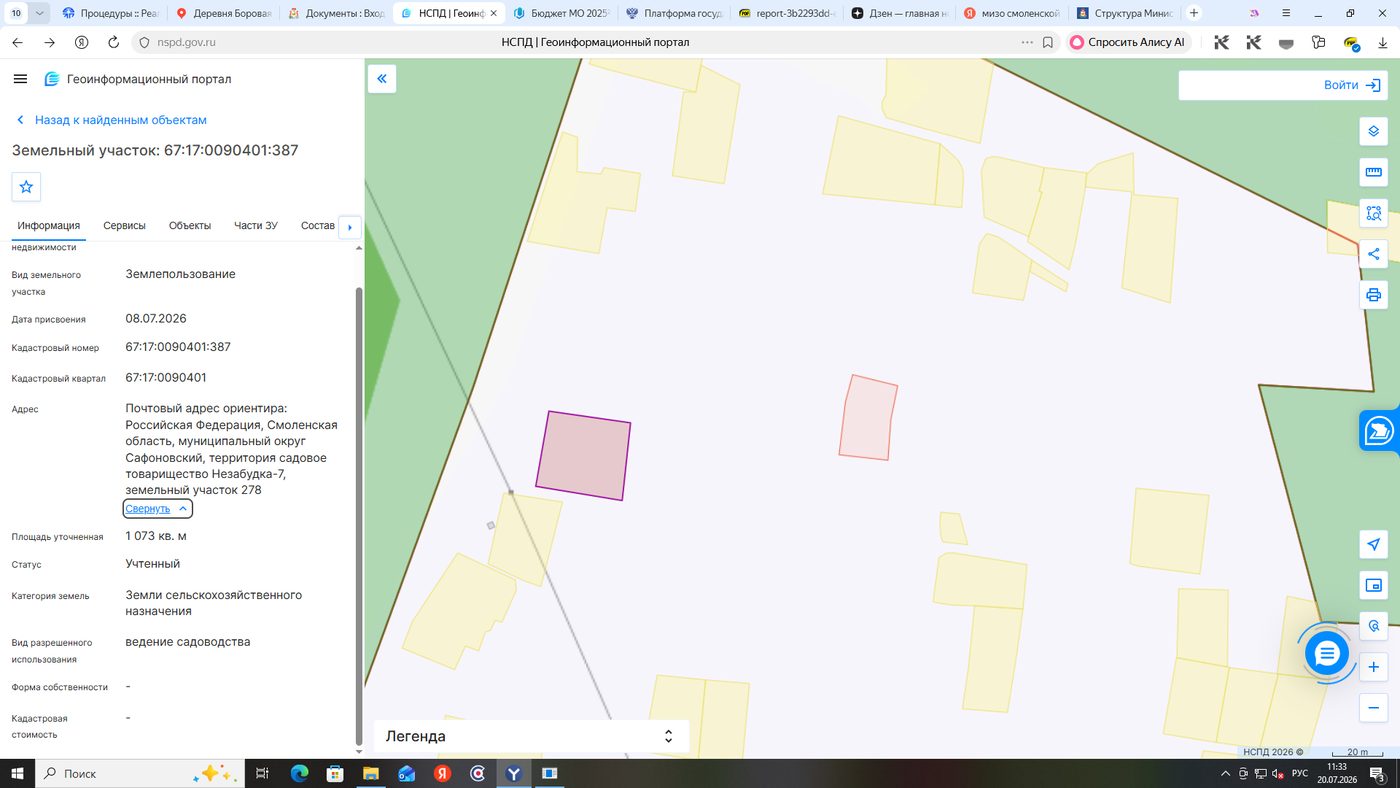The height and width of the screenshot is (788, 1400).
Task: Activate the area search tool
Action: [1373, 213]
